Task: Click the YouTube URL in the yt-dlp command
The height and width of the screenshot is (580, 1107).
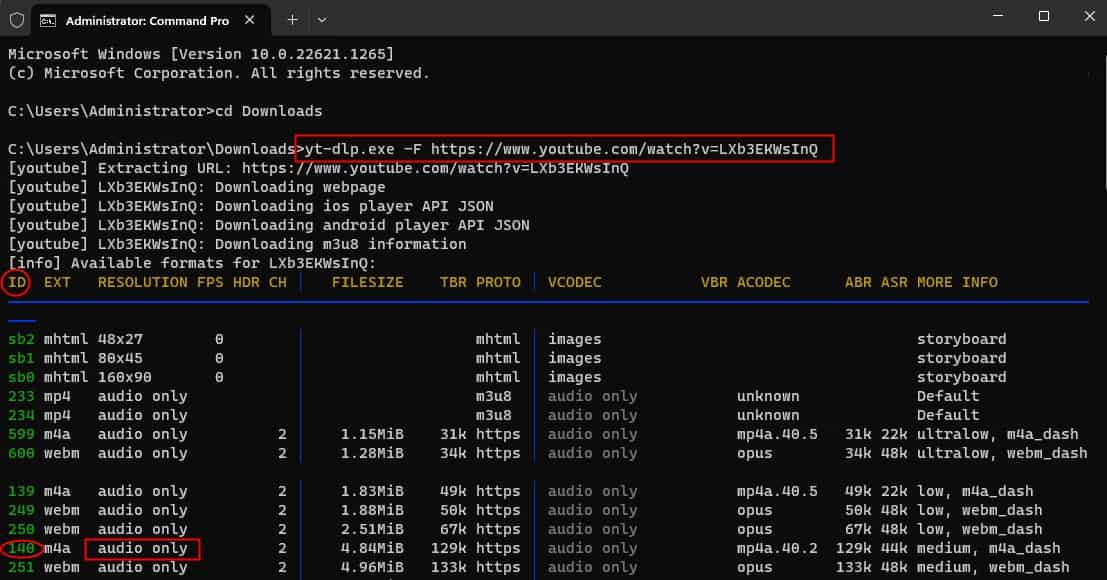Action: pos(624,149)
